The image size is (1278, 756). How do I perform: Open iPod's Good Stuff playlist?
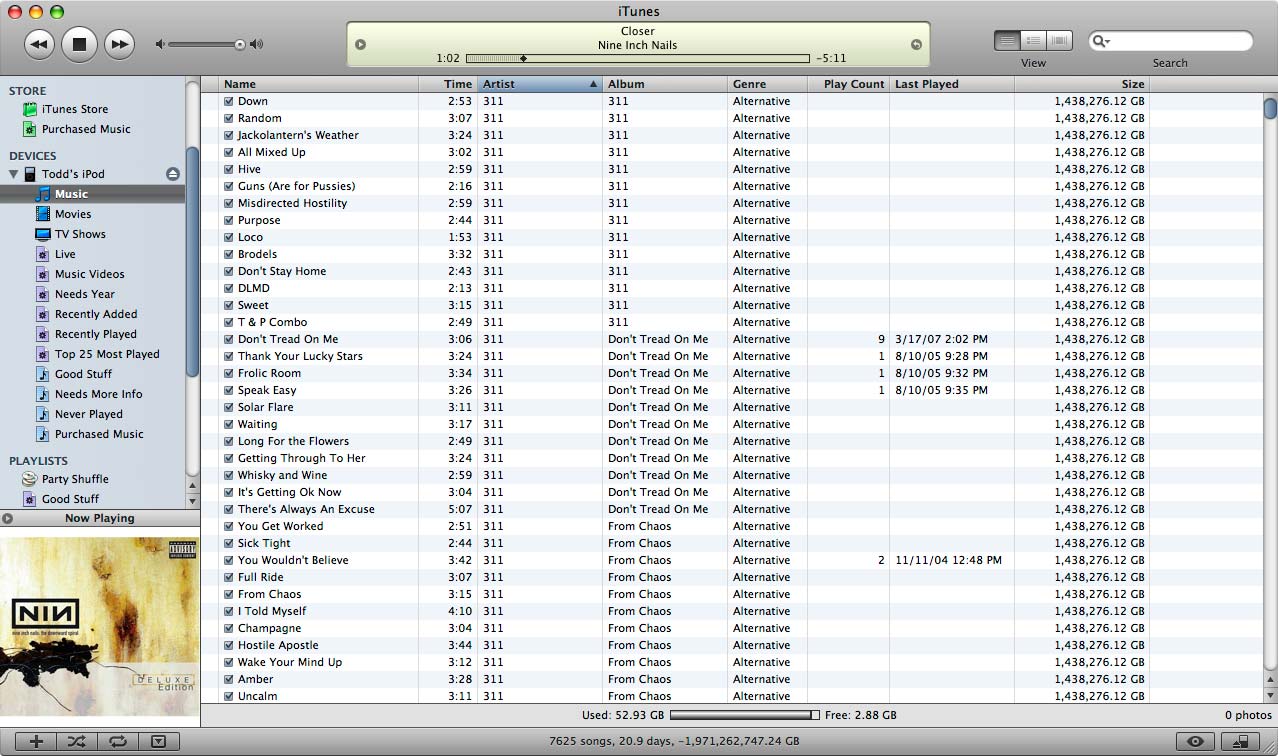83,374
